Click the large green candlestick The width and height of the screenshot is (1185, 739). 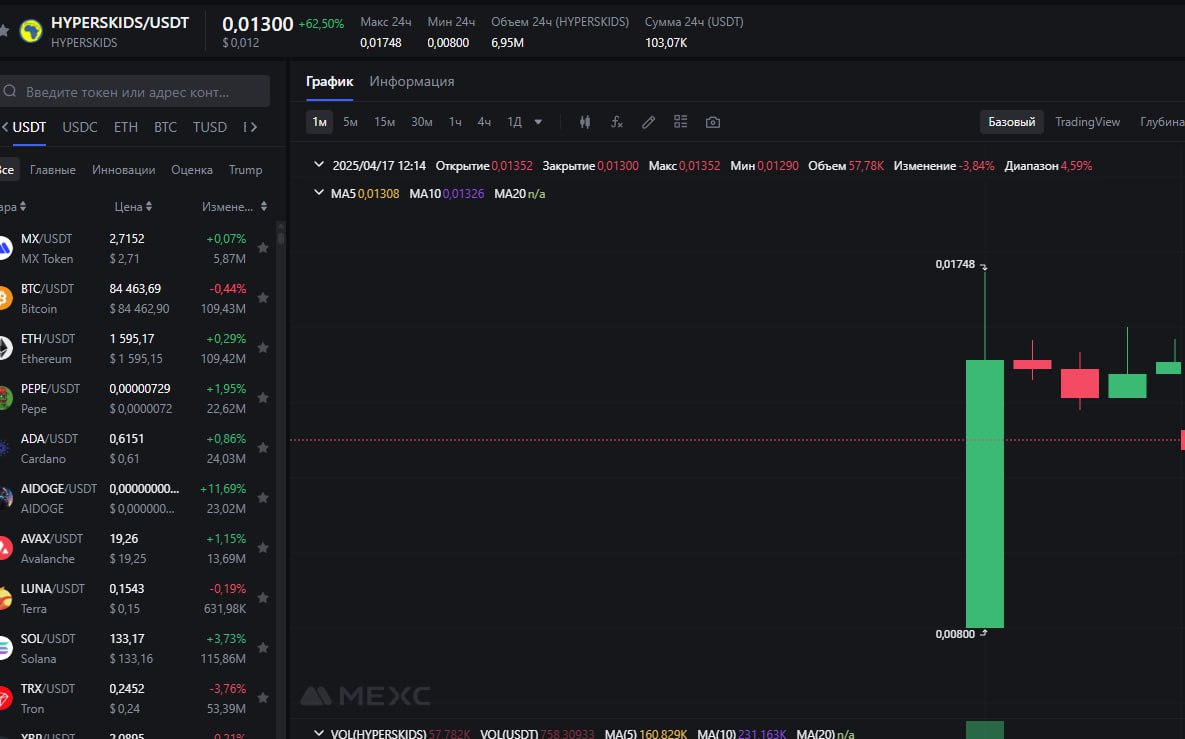tap(985, 493)
